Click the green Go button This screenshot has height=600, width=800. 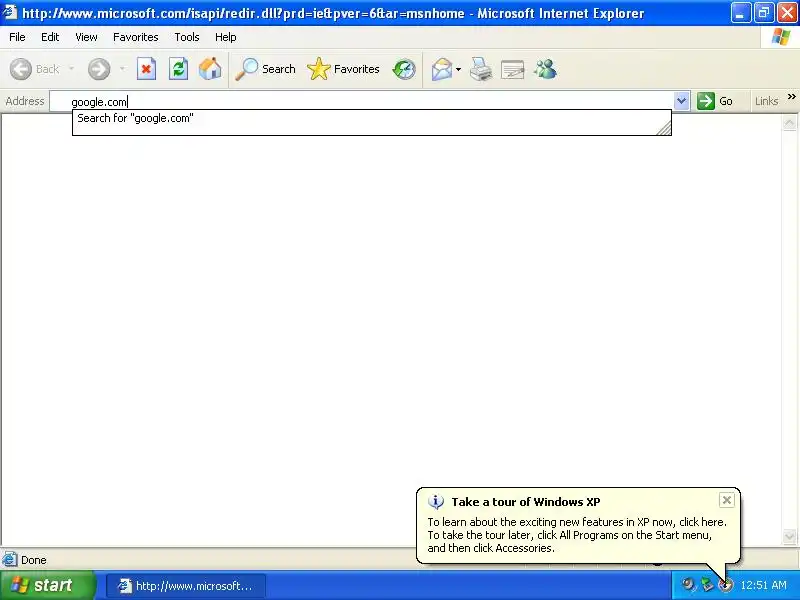click(715, 101)
